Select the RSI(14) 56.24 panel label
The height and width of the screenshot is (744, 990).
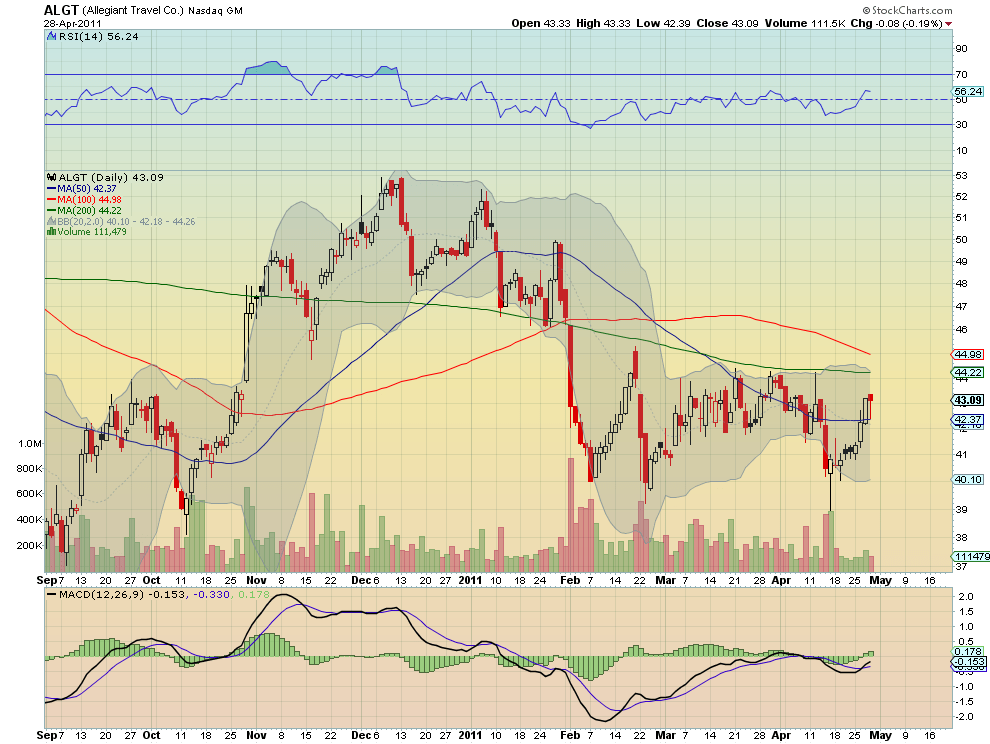[x=98, y=37]
